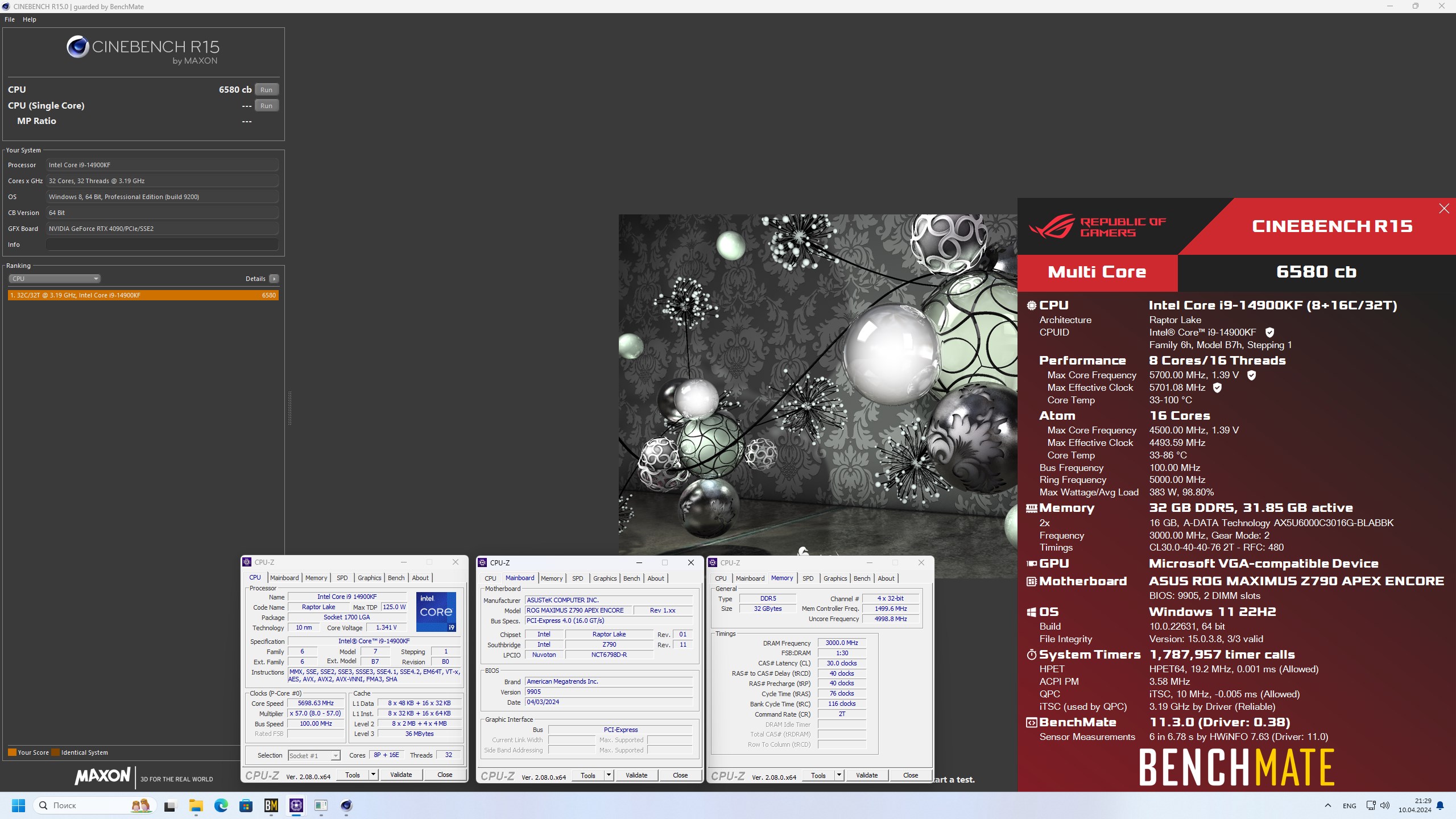Select ranking row '32C/32T @ 3.19 GHz'
1456x819 pixels.
pos(143,295)
